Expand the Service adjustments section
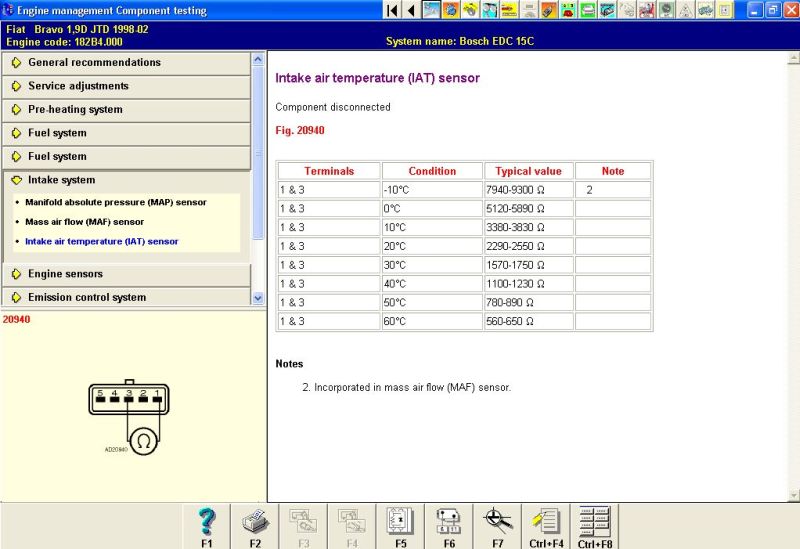Image resolution: width=800 pixels, height=549 pixels. tap(78, 86)
